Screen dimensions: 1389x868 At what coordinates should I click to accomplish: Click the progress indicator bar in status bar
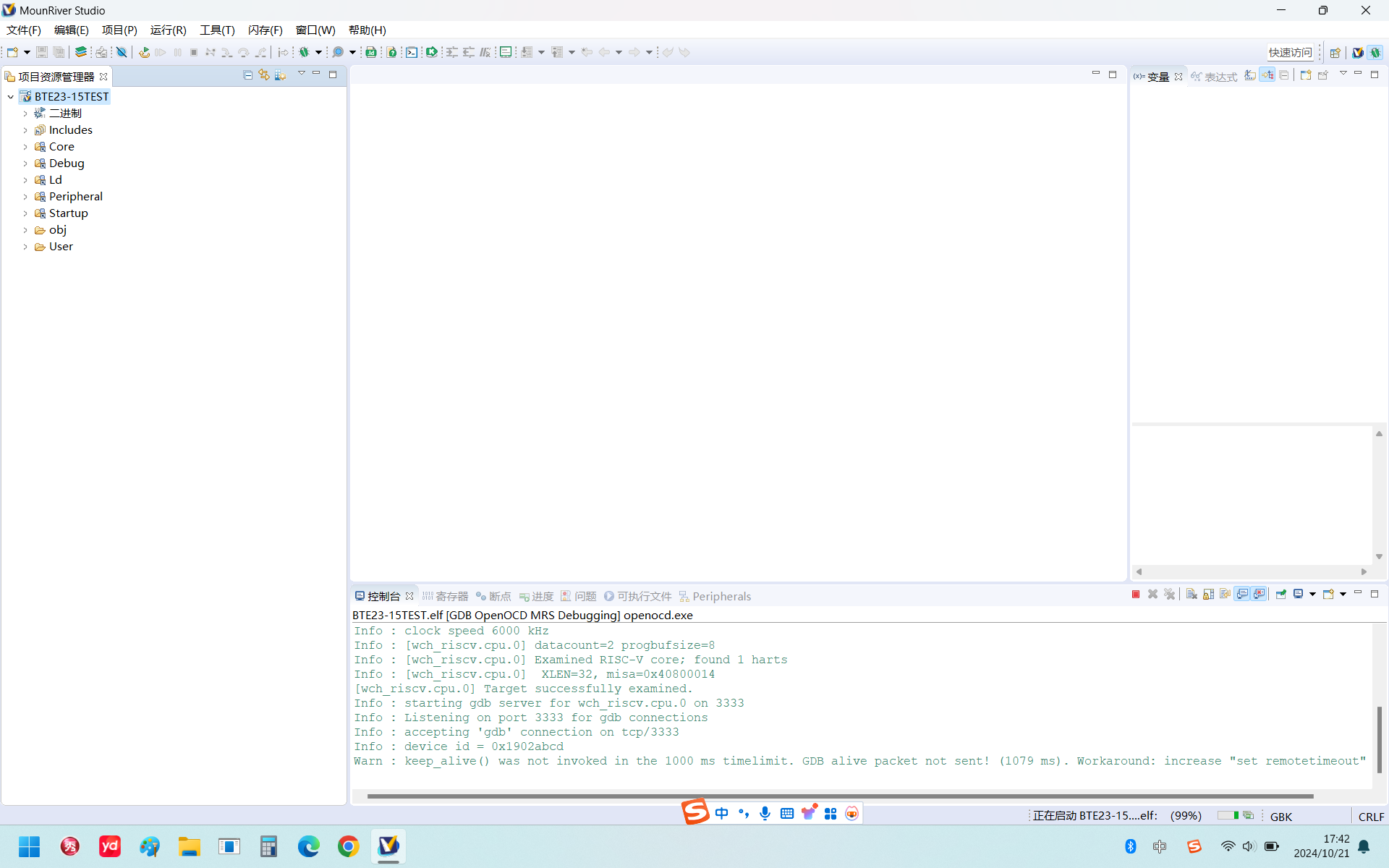pyautogui.click(x=1228, y=815)
